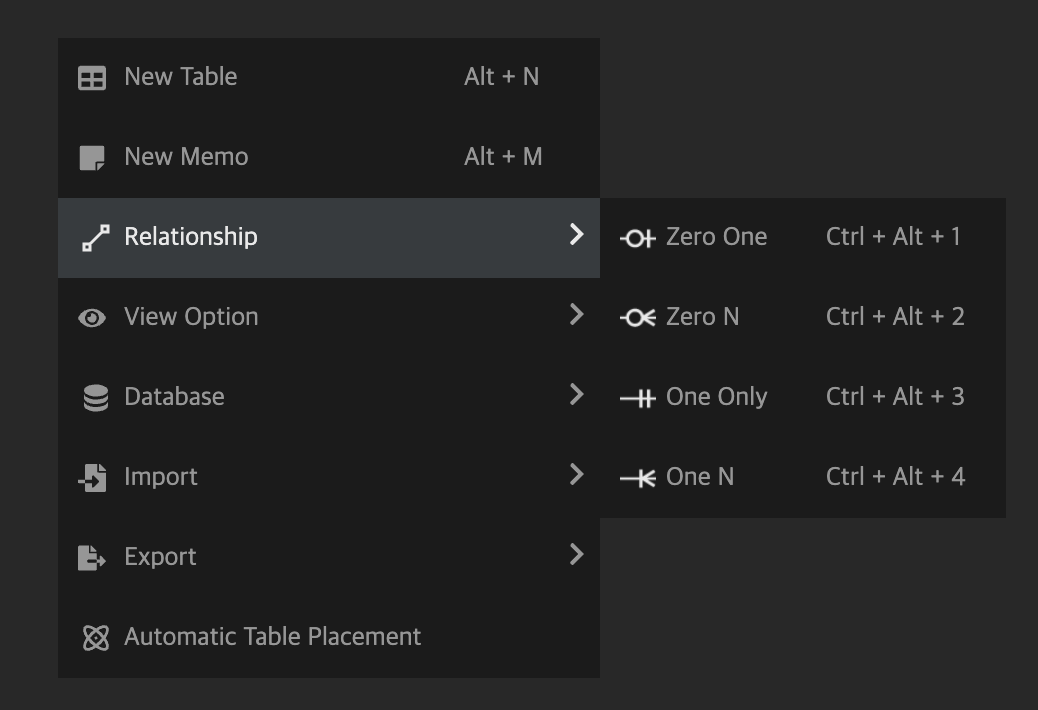Expand the Database submenu chevron
Viewport: 1038px width, 710px height.
[576, 395]
